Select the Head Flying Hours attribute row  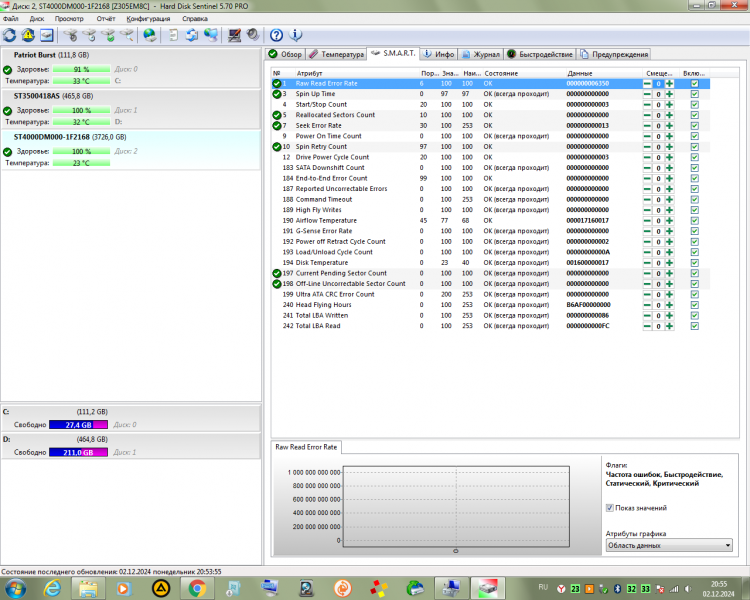tap(490, 305)
